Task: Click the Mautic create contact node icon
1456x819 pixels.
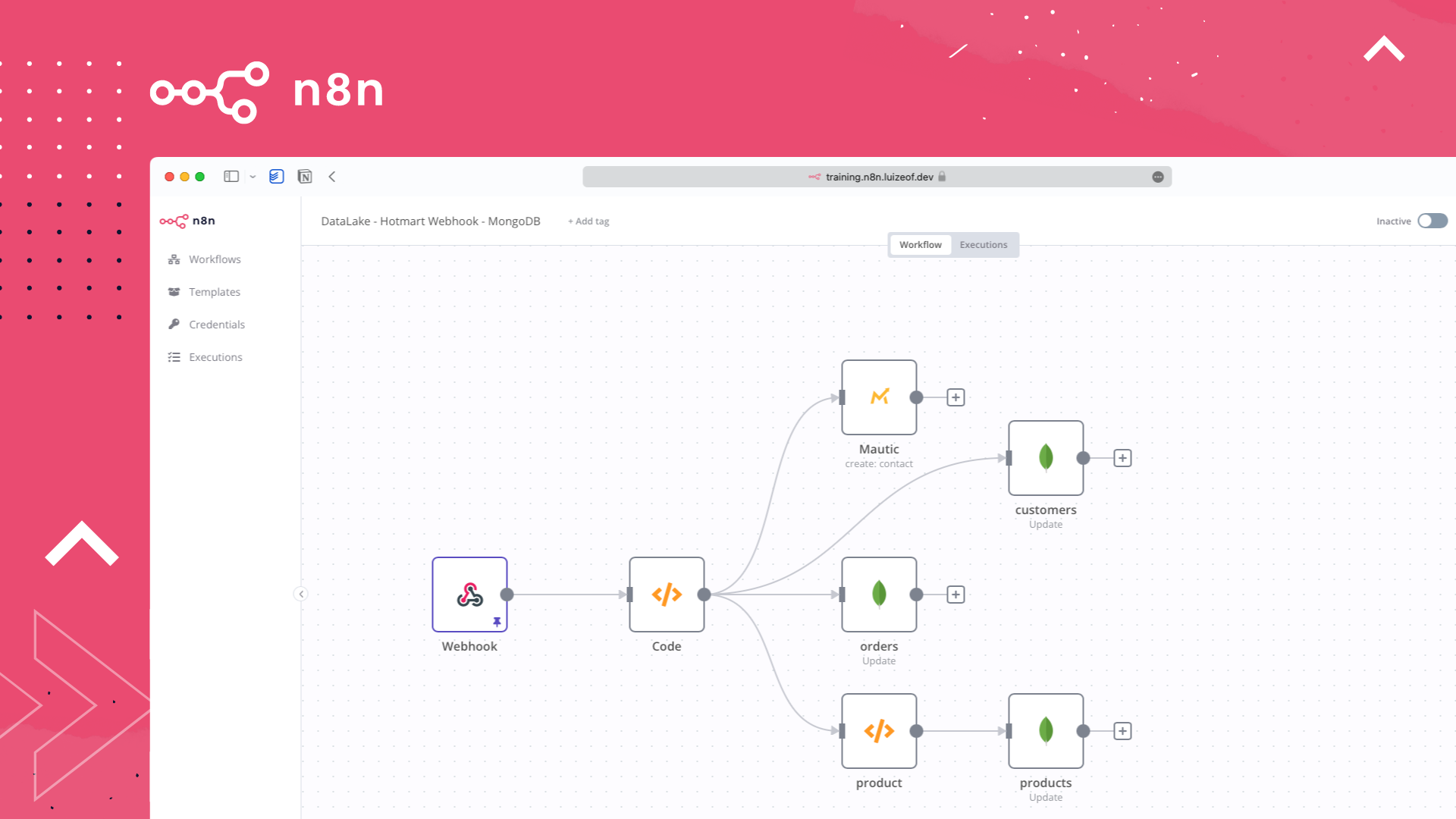Action: point(878,397)
